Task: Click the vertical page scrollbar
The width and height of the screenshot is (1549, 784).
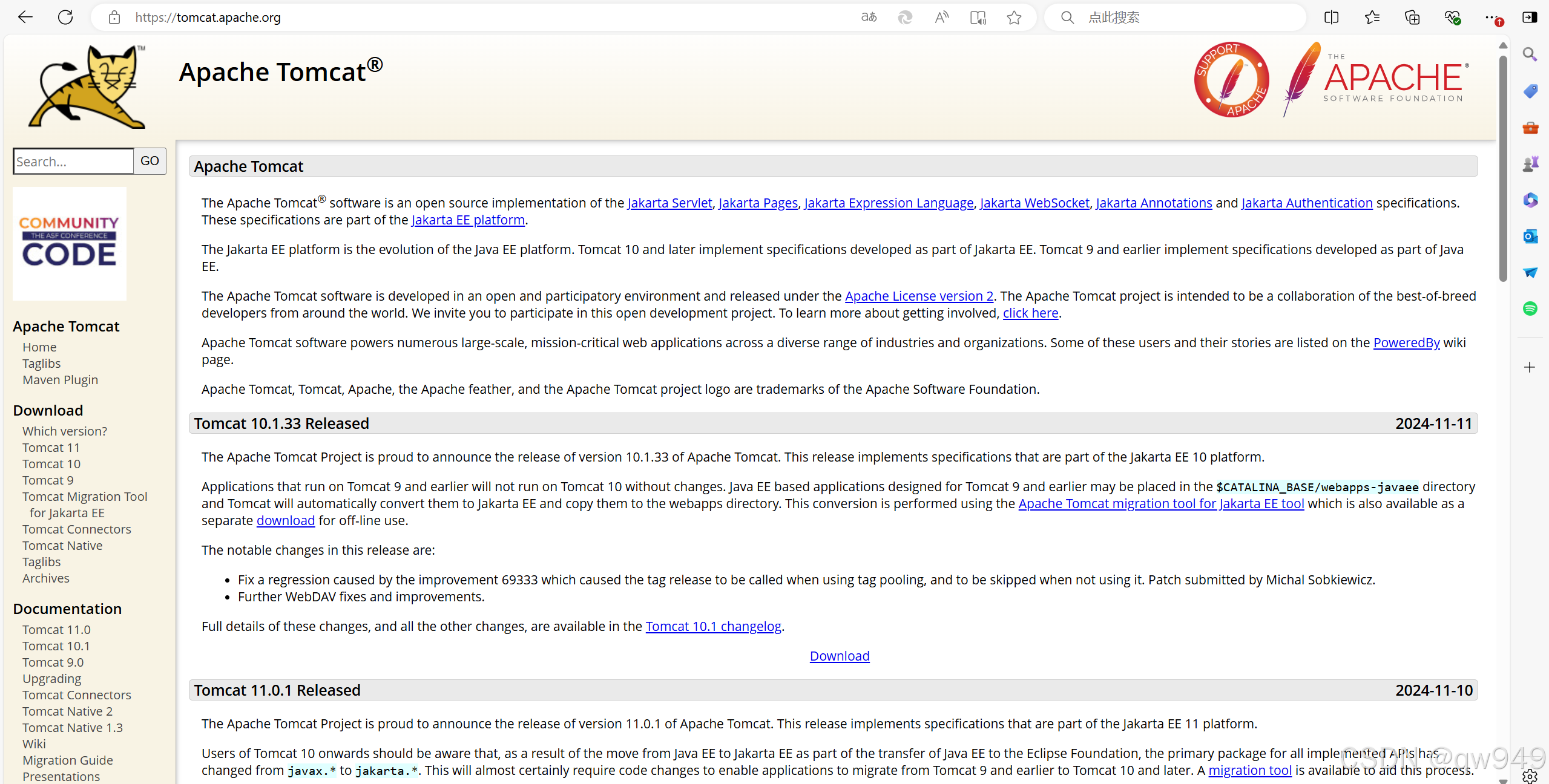Action: [x=1502, y=169]
